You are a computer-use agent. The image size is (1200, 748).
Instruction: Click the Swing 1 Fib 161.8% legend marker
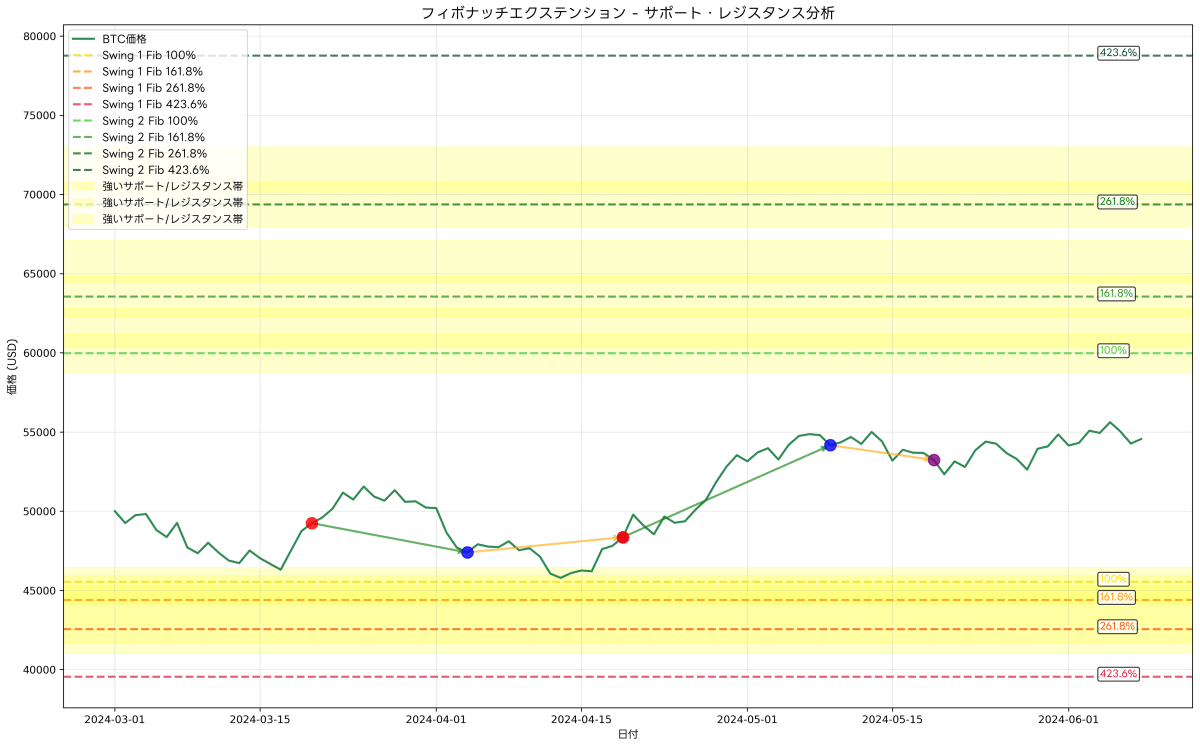[x=85, y=71]
